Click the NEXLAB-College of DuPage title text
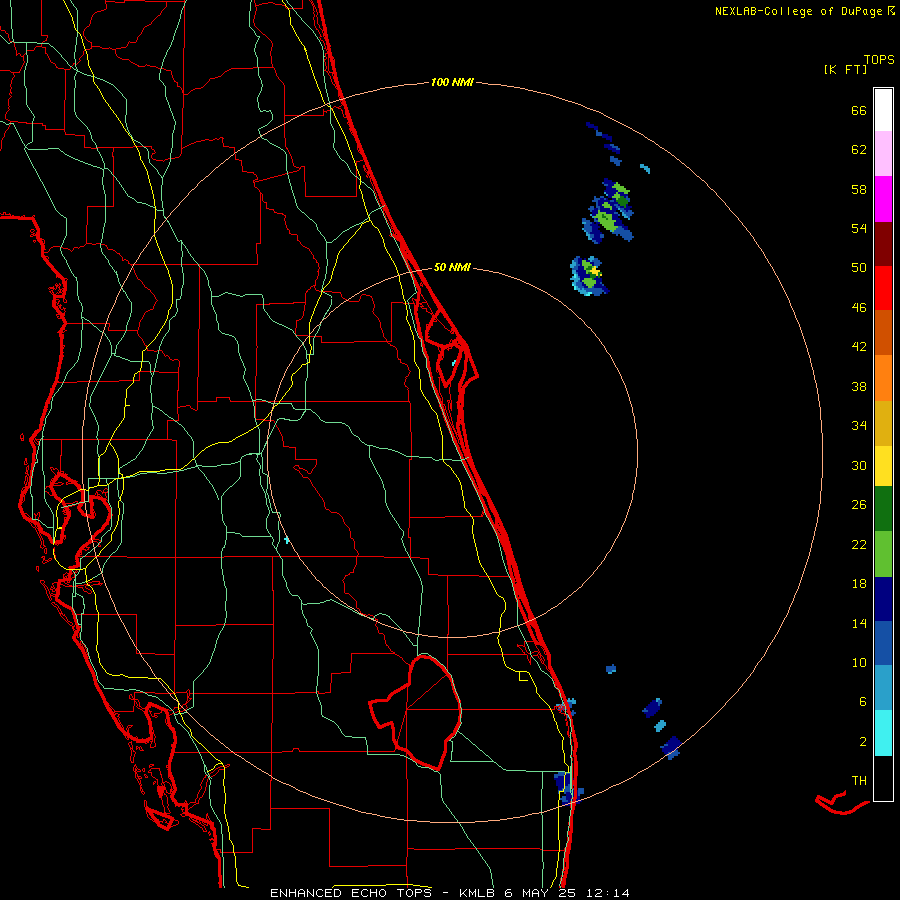Image resolution: width=900 pixels, height=900 pixels. point(804,11)
